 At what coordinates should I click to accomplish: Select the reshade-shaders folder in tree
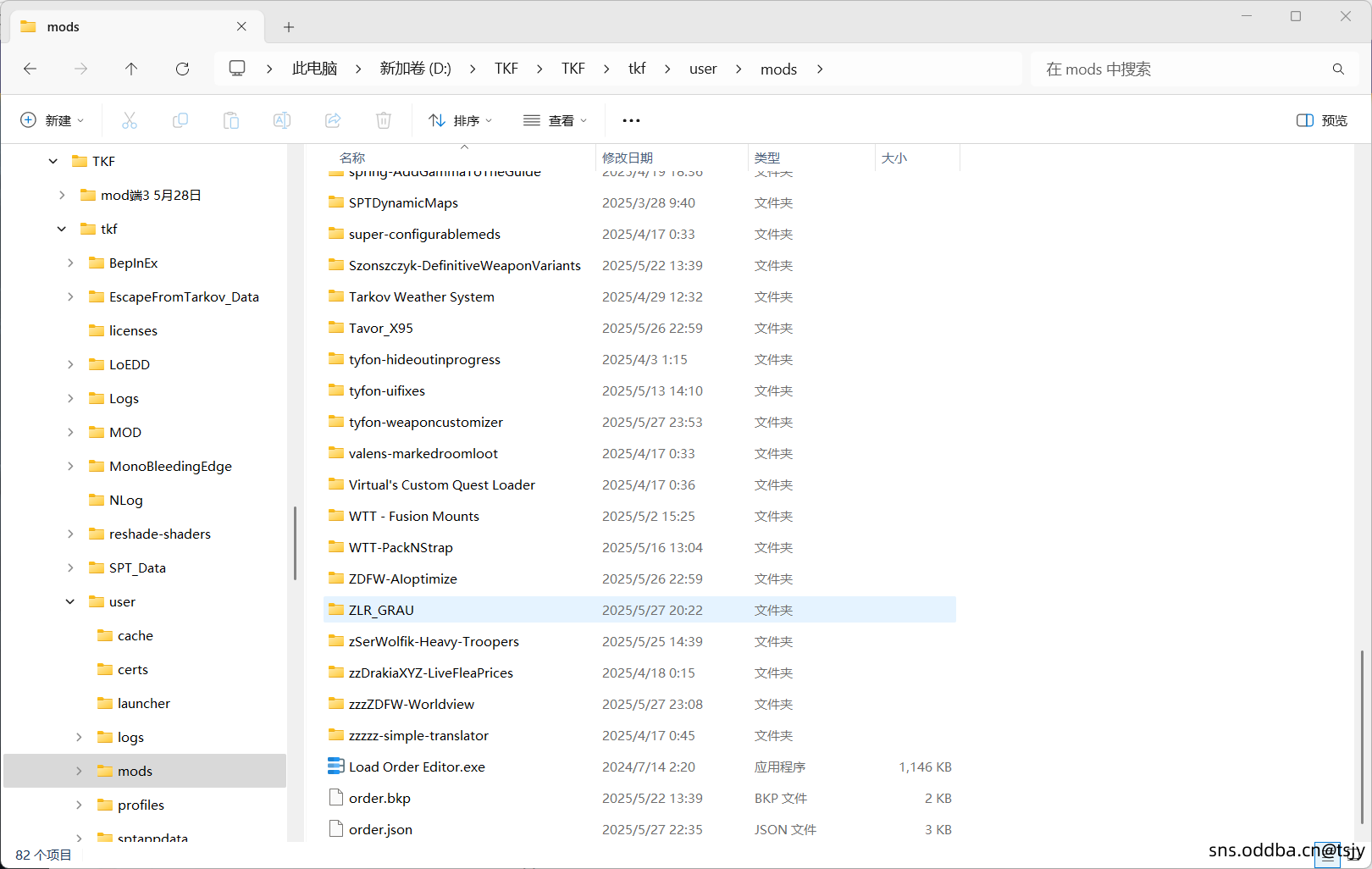[160, 534]
